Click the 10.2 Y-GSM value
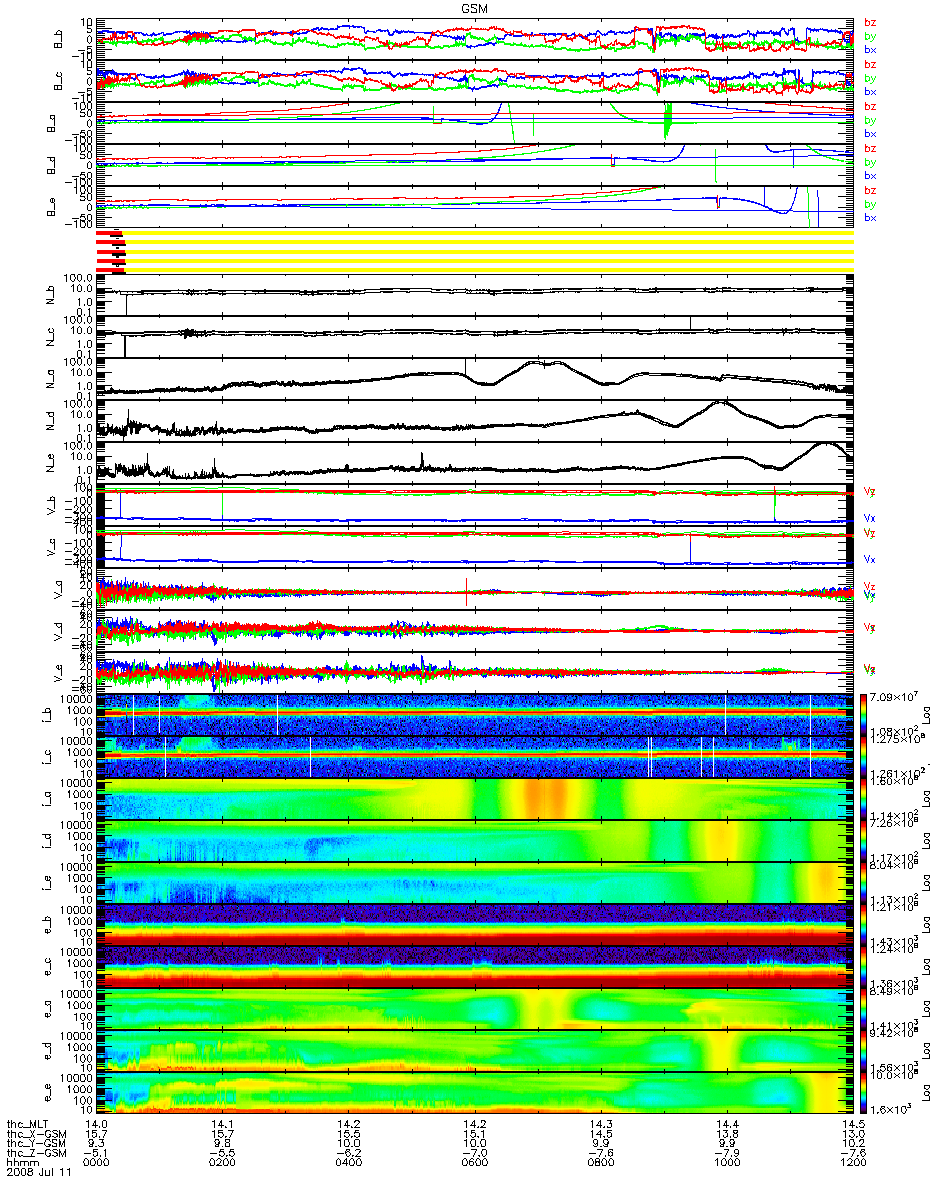Viewport: 930px width, 1200px height. click(x=852, y=1142)
